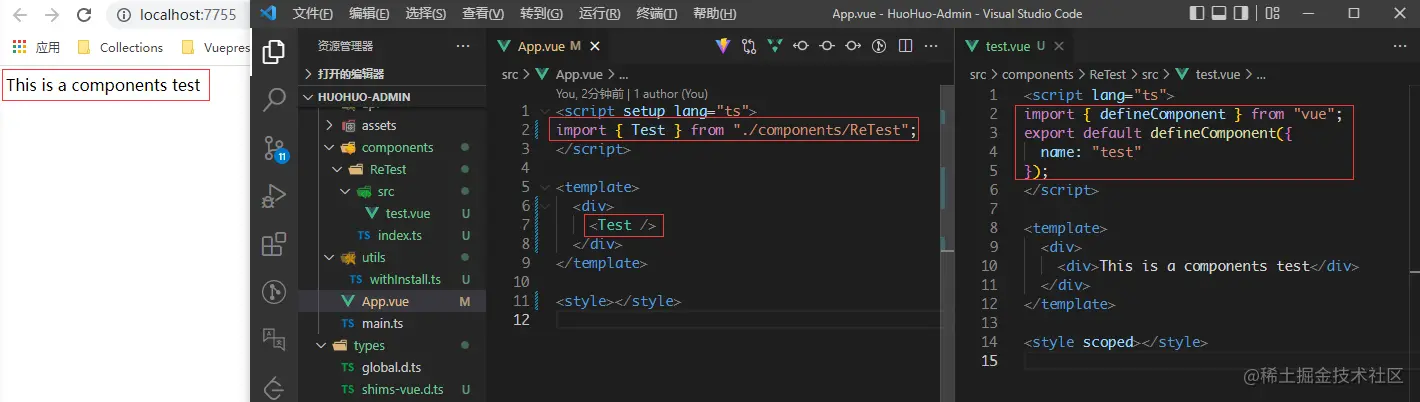Open shims-vue.d.ts in the file tree

pos(392,390)
